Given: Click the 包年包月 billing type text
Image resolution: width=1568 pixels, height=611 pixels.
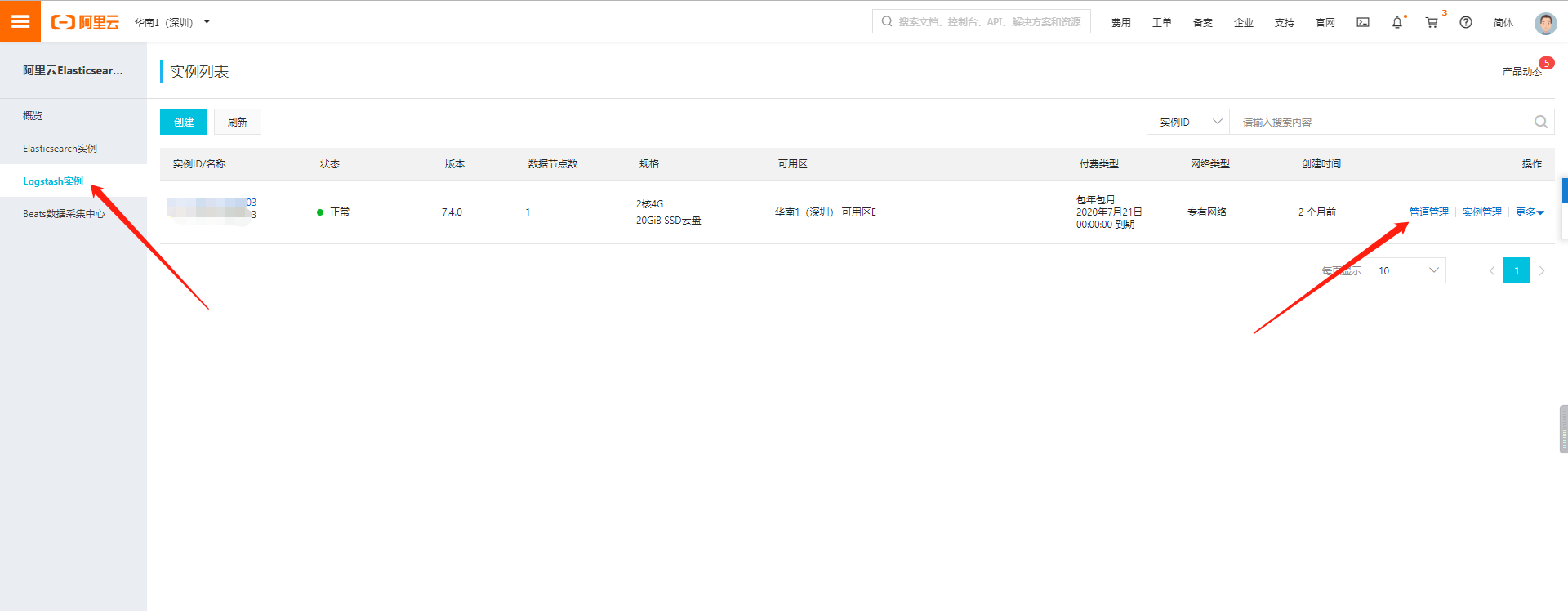Looking at the screenshot, I should [1095, 199].
